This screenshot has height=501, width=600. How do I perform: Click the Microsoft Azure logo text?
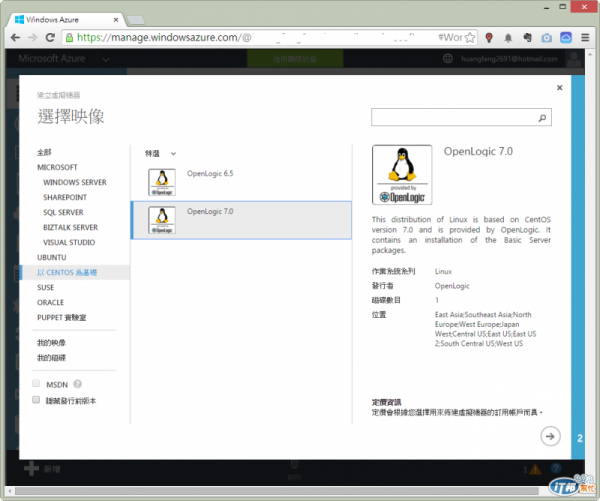click(52, 59)
